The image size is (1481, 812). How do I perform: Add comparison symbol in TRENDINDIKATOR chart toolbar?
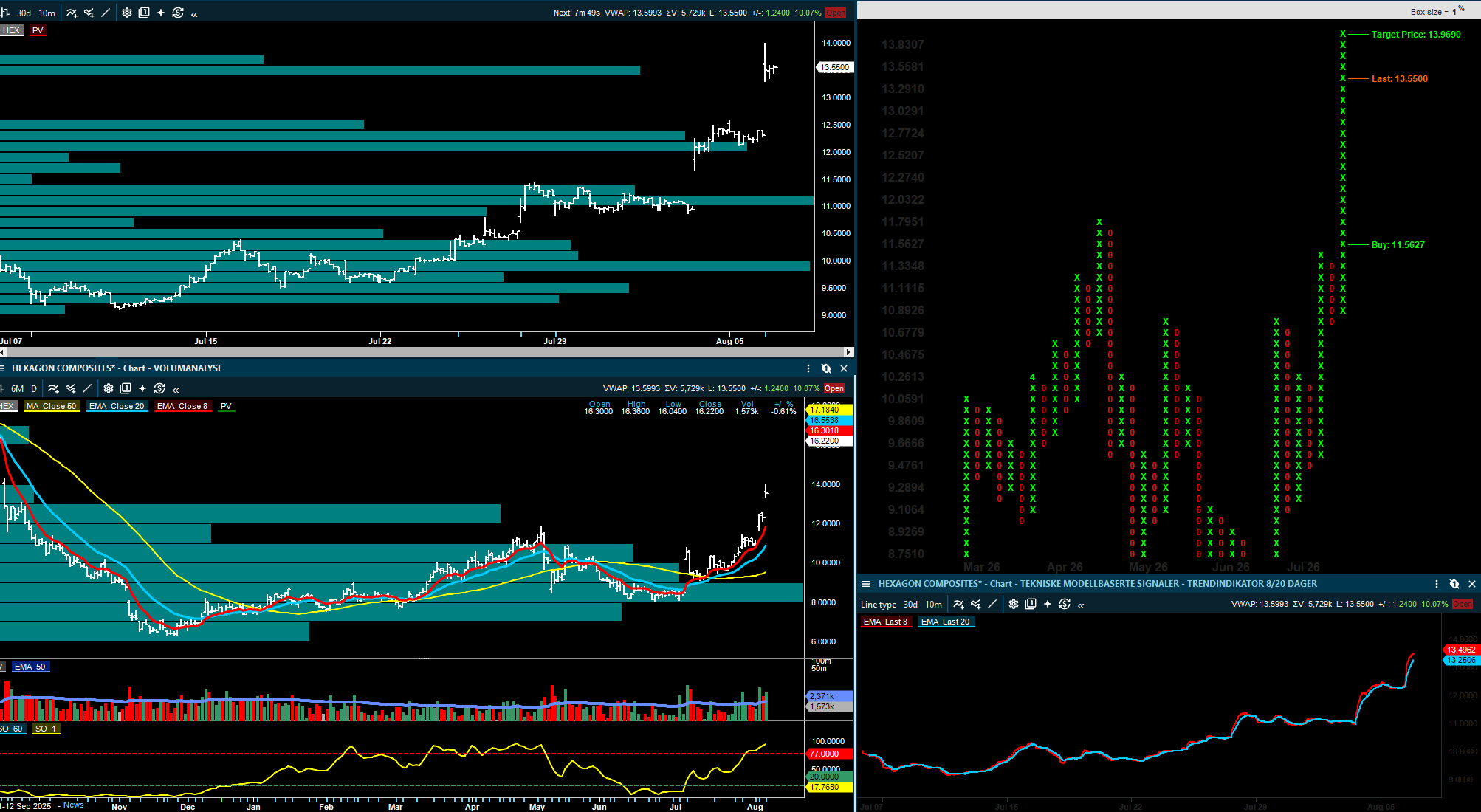(975, 604)
